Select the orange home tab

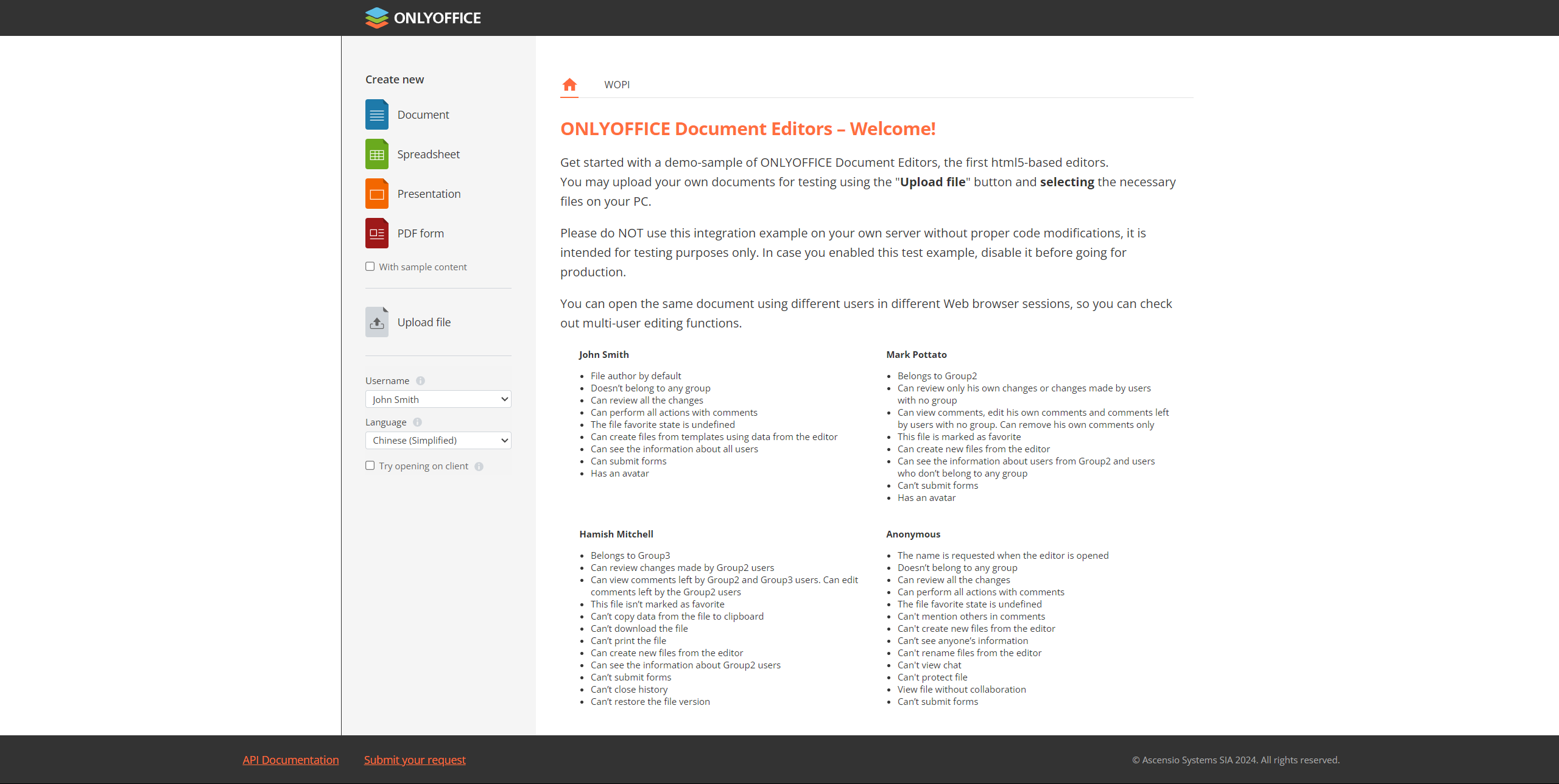click(x=569, y=85)
